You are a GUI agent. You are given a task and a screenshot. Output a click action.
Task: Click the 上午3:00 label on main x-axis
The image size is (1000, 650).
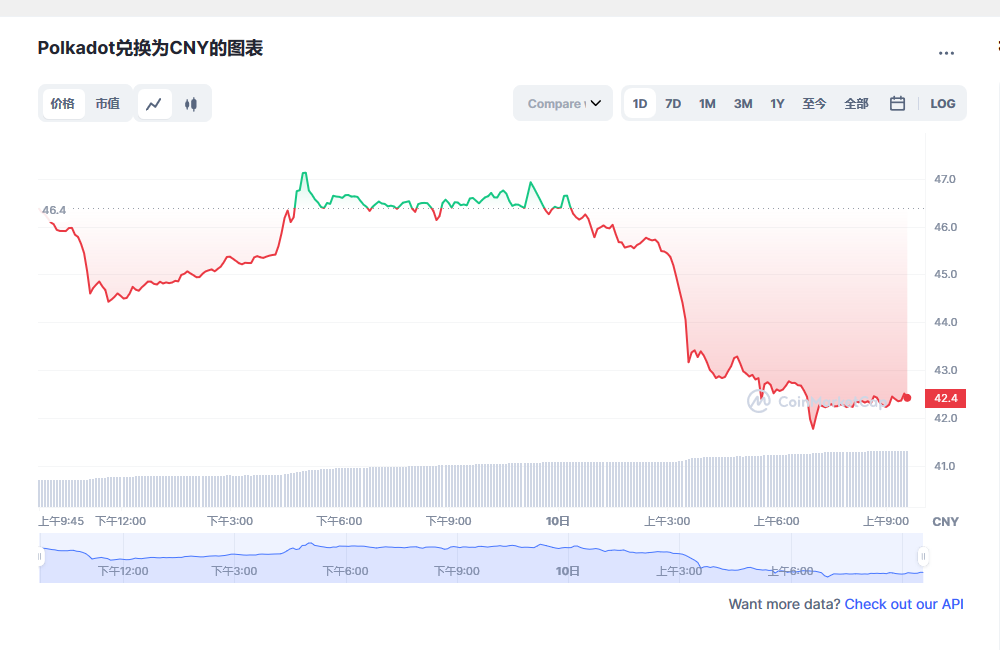(x=667, y=521)
